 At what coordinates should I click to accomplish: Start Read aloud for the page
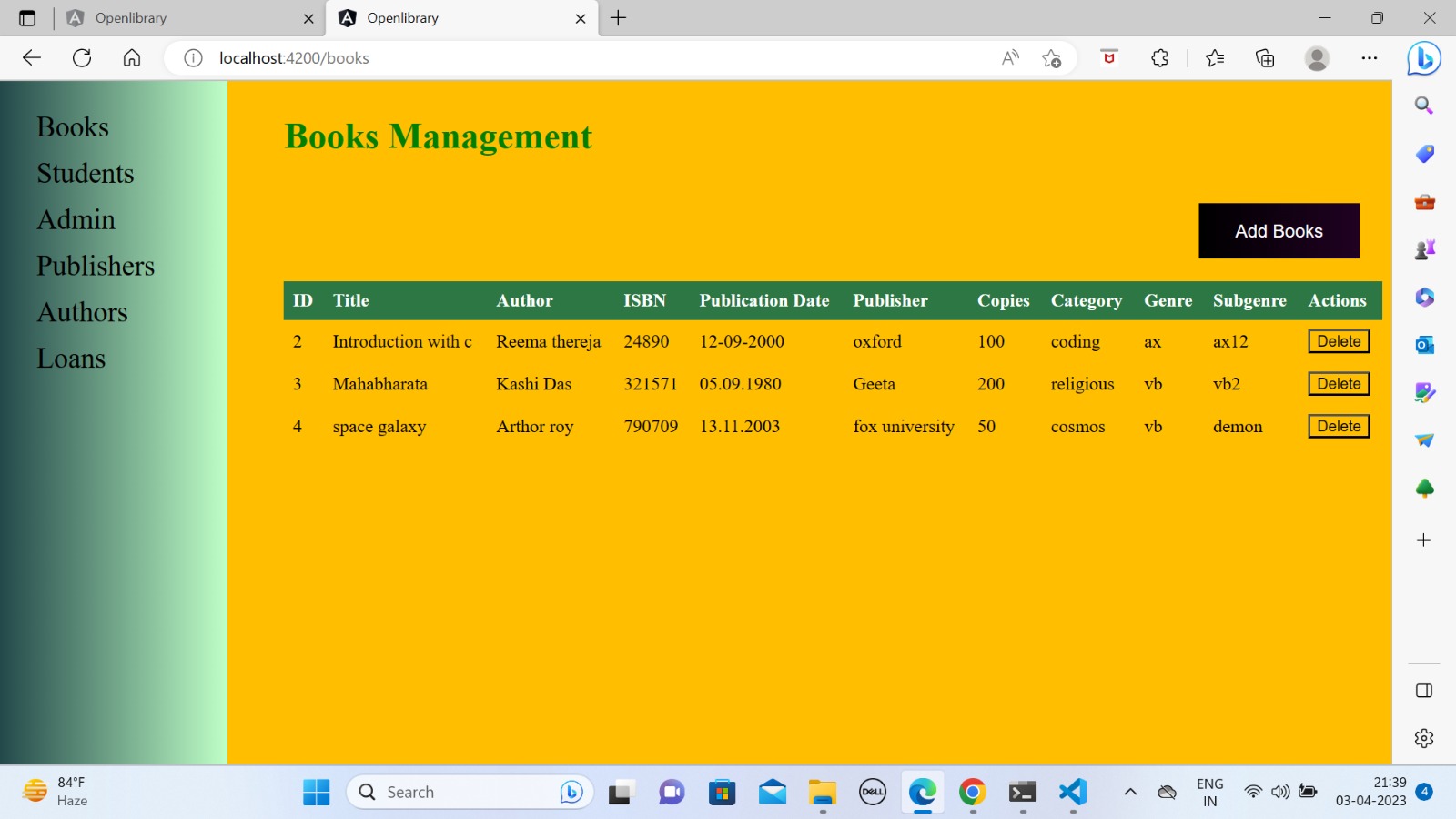(x=1009, y=57)
